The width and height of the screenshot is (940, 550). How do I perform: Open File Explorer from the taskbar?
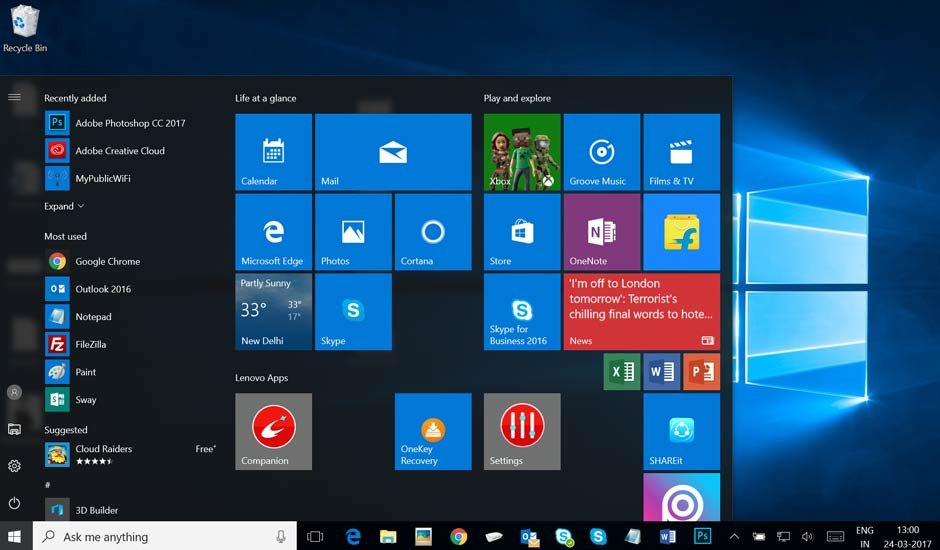tap(388, 536)
